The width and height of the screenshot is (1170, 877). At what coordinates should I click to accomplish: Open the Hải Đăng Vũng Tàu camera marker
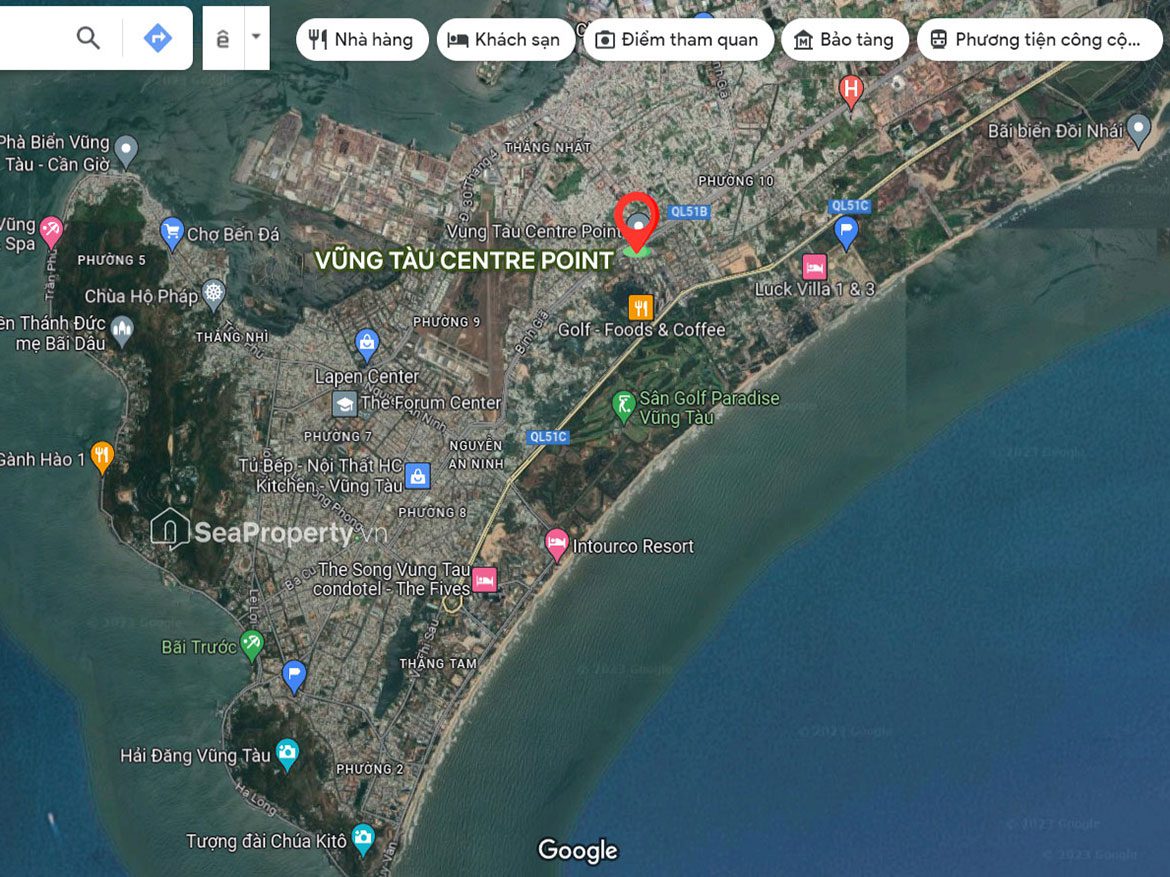pos(287,754)
